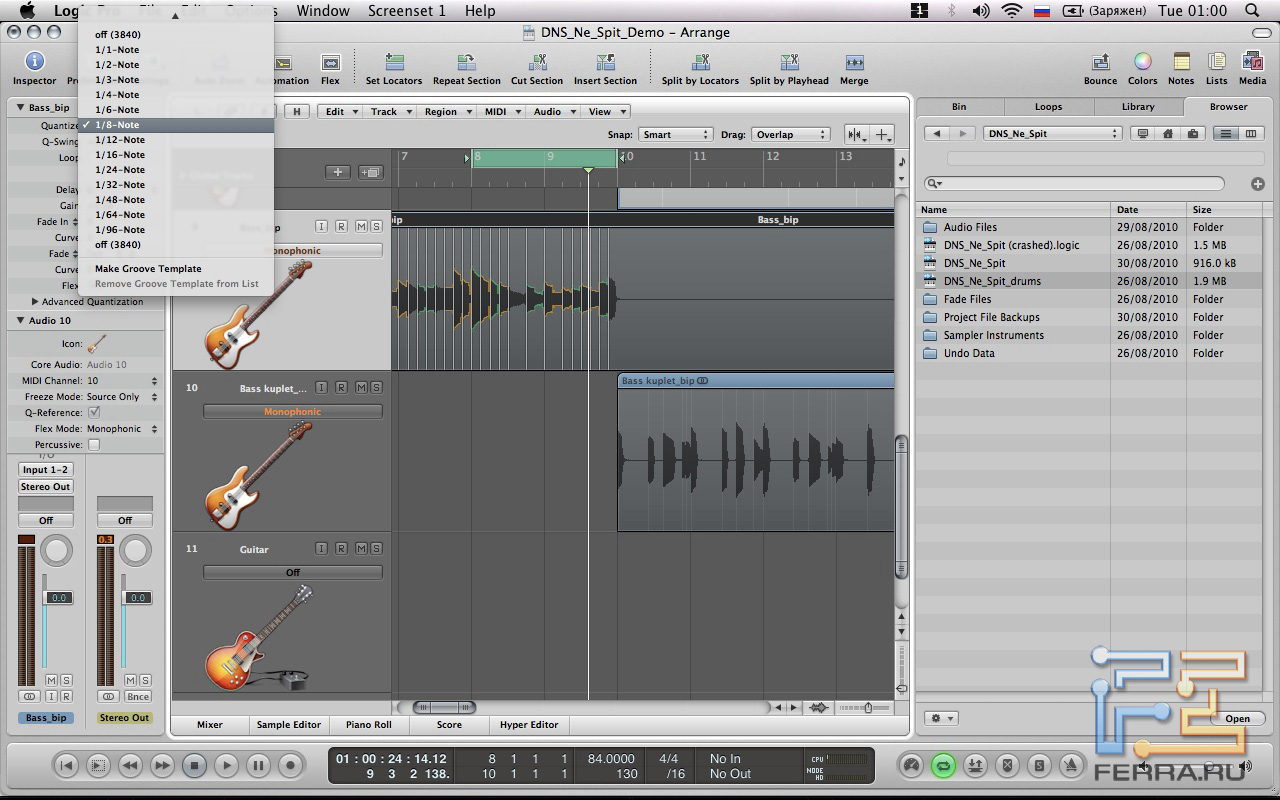
Task: Select 1/16-Note in quantize menu
Action: pos(120,155)
